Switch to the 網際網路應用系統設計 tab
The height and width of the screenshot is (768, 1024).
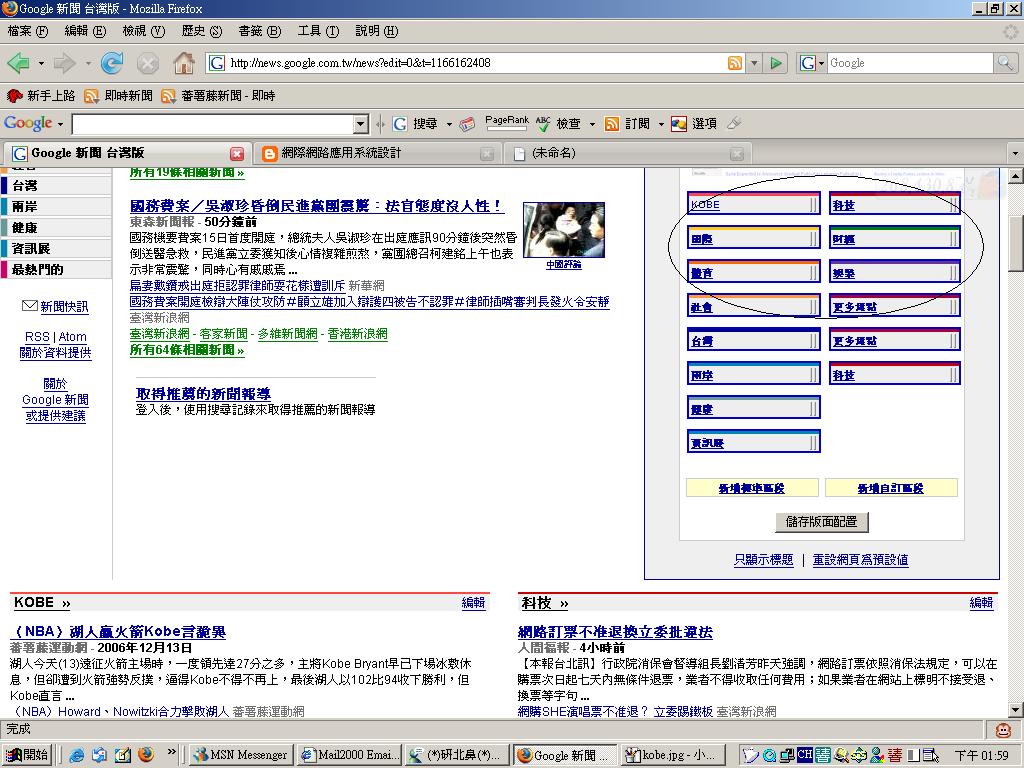[370, 153]
